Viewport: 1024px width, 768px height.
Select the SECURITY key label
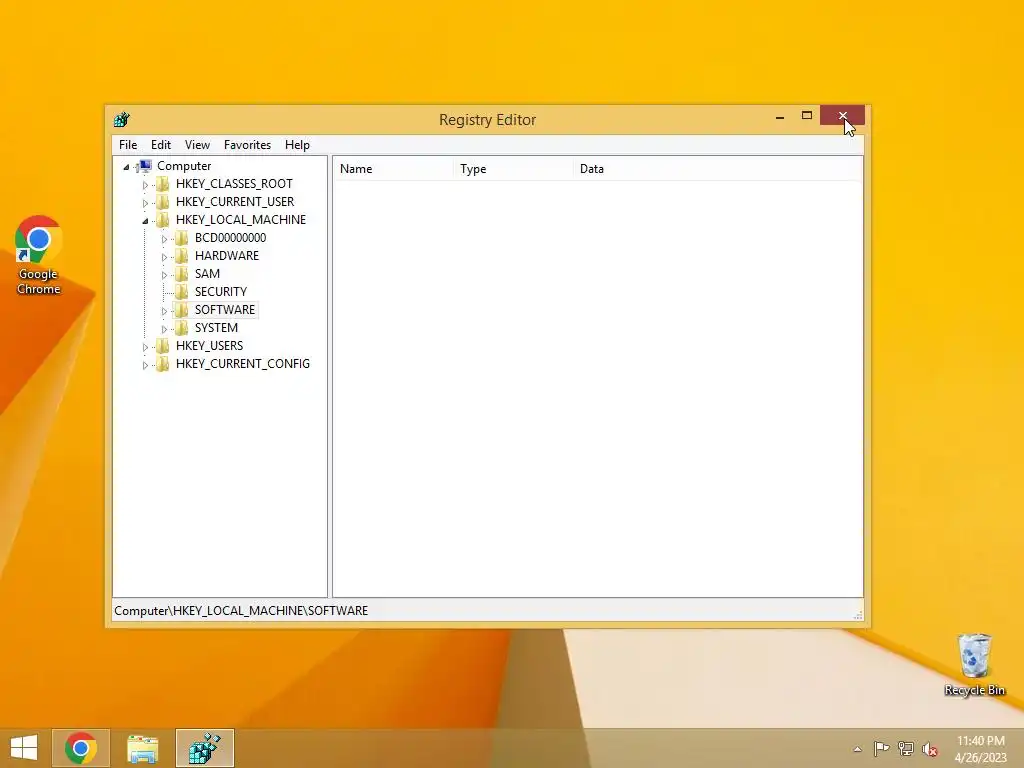[221, 292]
